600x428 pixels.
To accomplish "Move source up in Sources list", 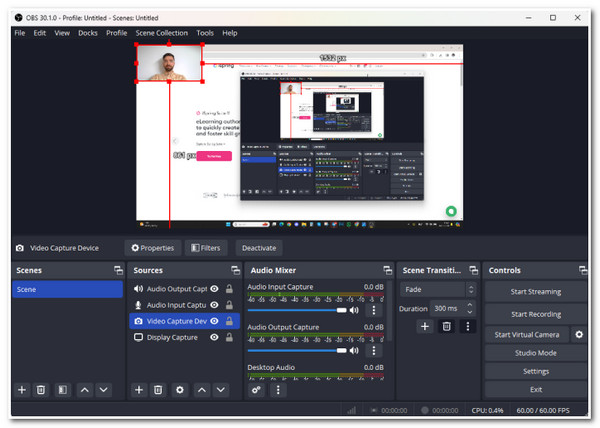I will (x=202, y=390).
